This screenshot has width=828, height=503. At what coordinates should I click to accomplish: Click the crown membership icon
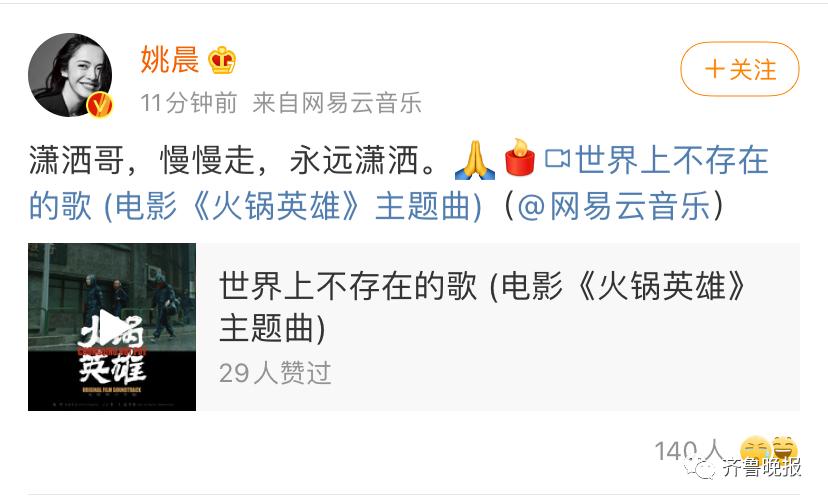222,60
